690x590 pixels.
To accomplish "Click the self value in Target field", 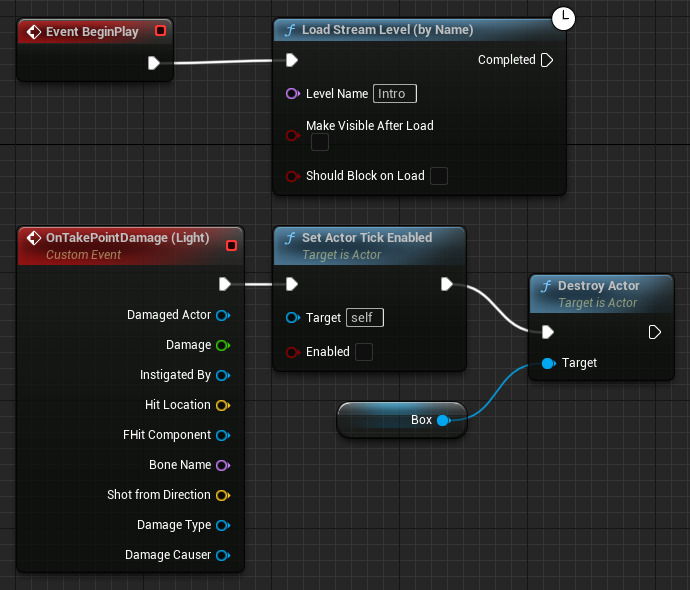I will [x=365, y=318].
